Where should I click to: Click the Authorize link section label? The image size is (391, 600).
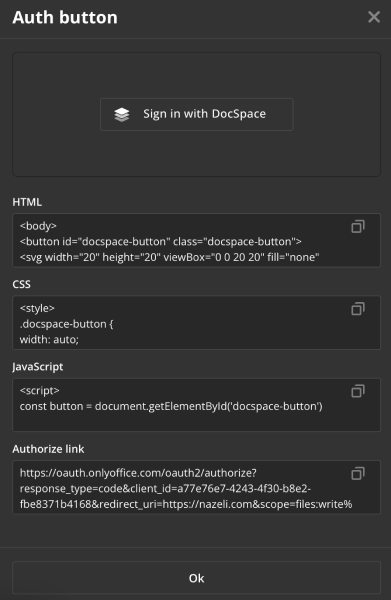click(x=48, y=449)
